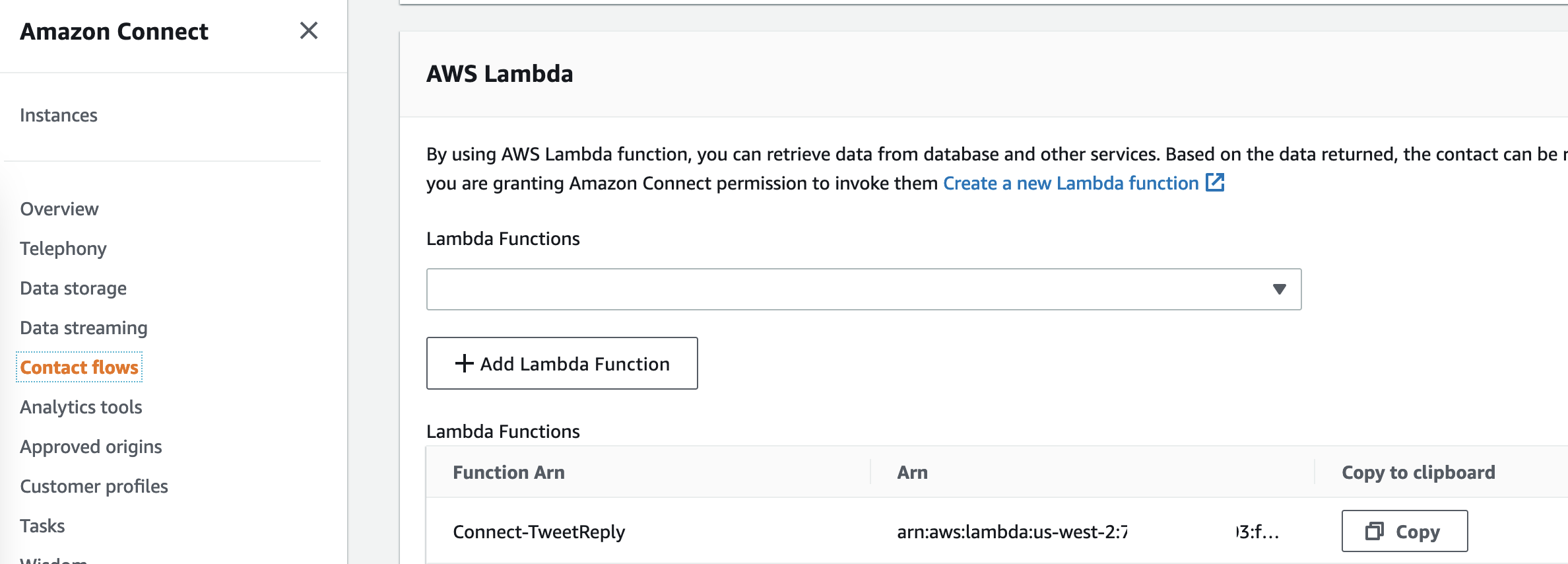Open the Approved origins page

[x=91, y=446]
